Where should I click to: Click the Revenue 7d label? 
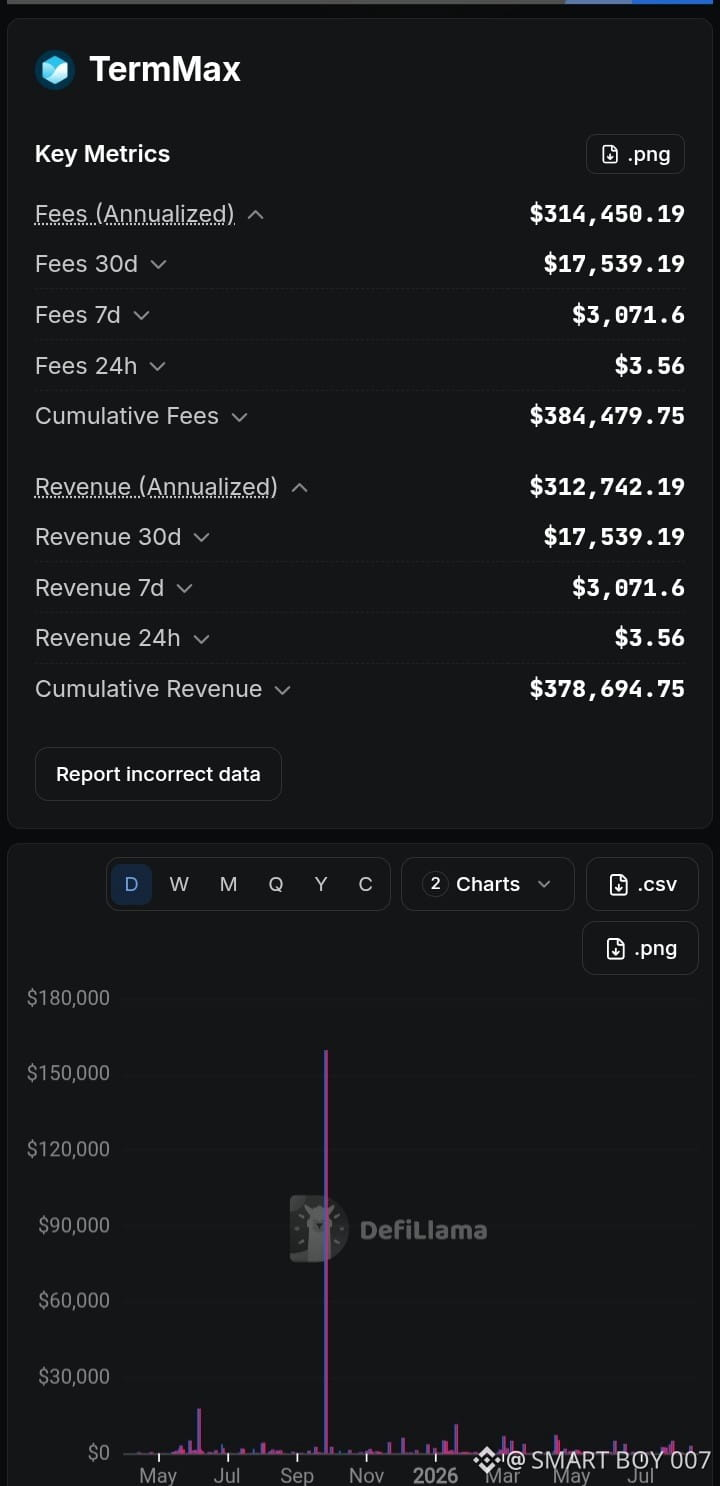pos(99,588)
